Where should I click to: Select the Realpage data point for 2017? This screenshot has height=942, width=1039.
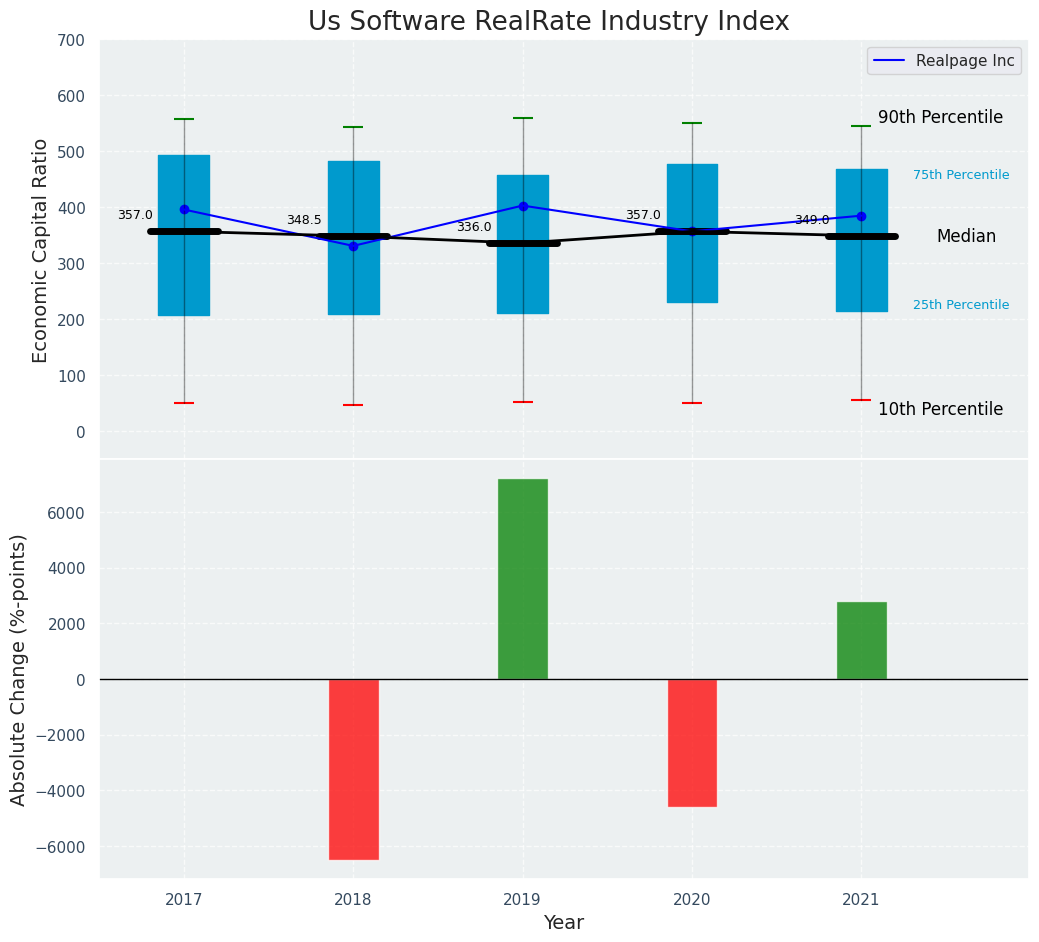click(184, 210)
